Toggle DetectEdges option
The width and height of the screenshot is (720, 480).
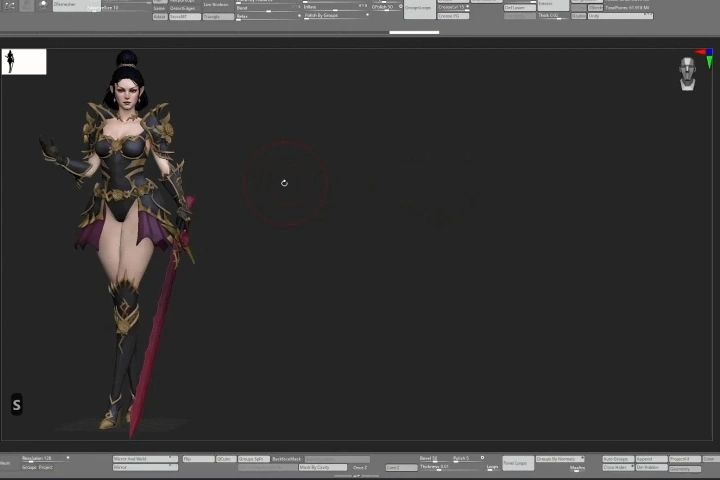tap(182, 8)
